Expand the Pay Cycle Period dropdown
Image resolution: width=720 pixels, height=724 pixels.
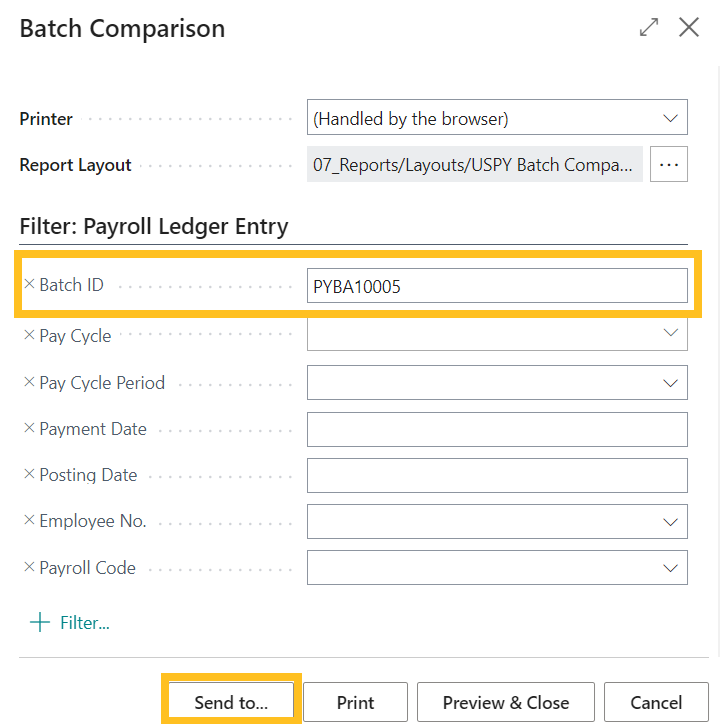pos(670,382)
